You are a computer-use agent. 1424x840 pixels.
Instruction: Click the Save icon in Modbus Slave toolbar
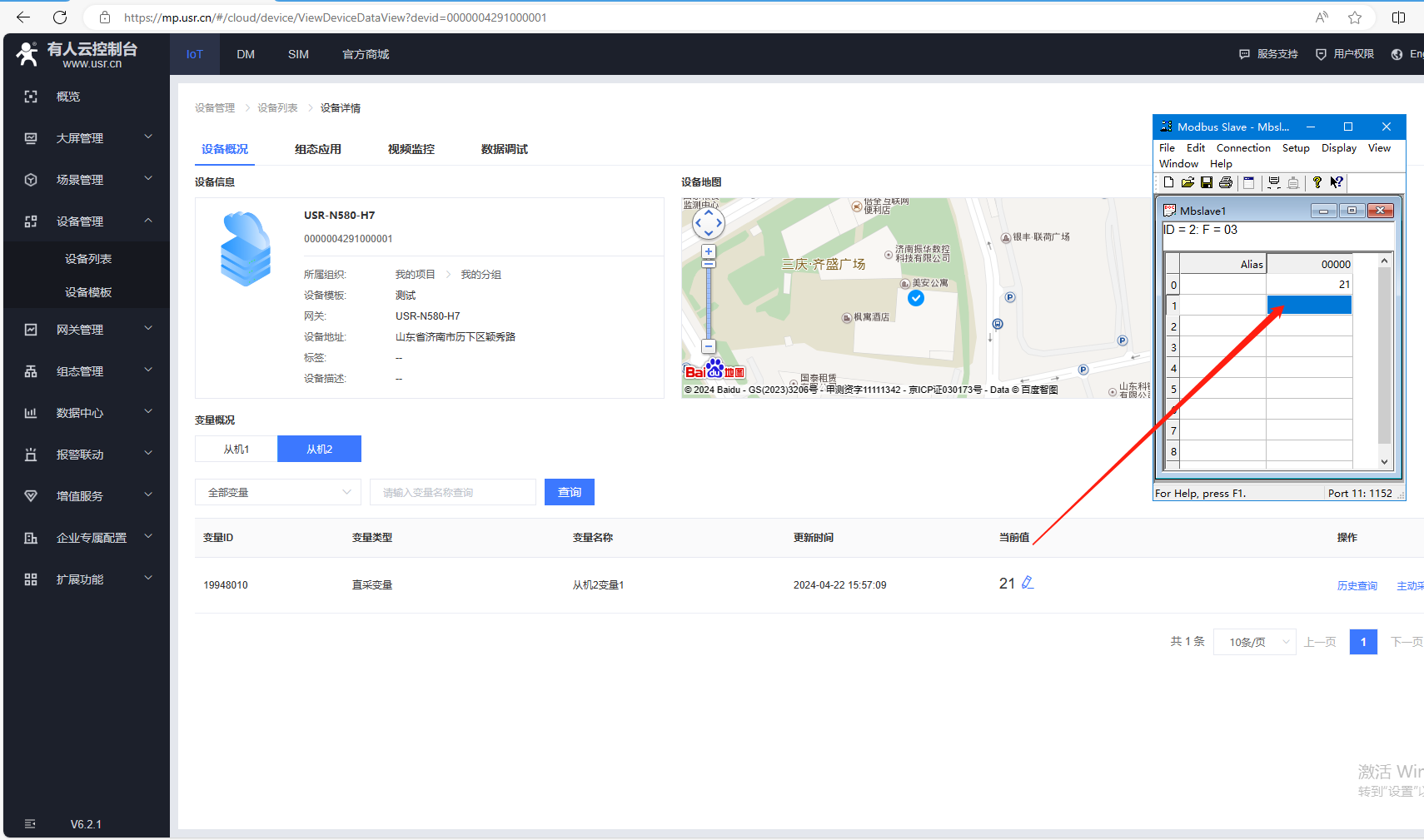(1207, 182)
